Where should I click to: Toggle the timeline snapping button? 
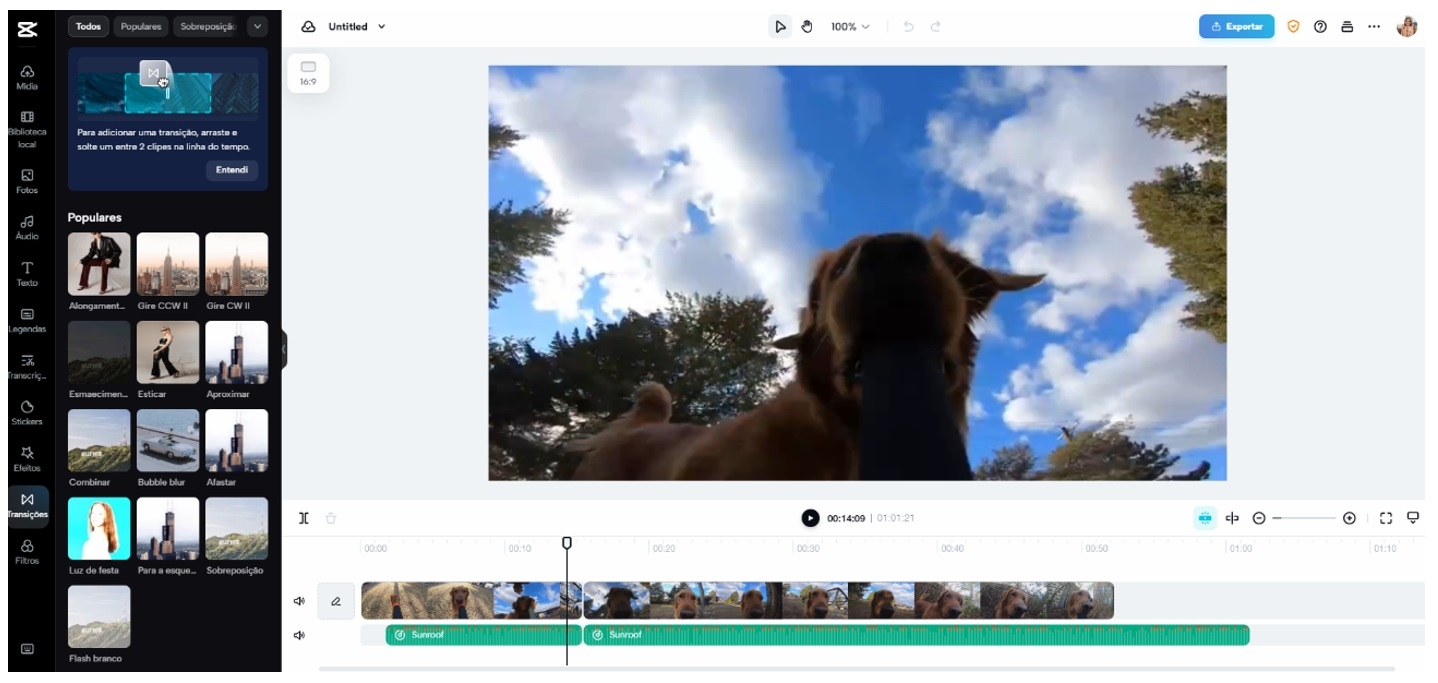(1204, 518)
